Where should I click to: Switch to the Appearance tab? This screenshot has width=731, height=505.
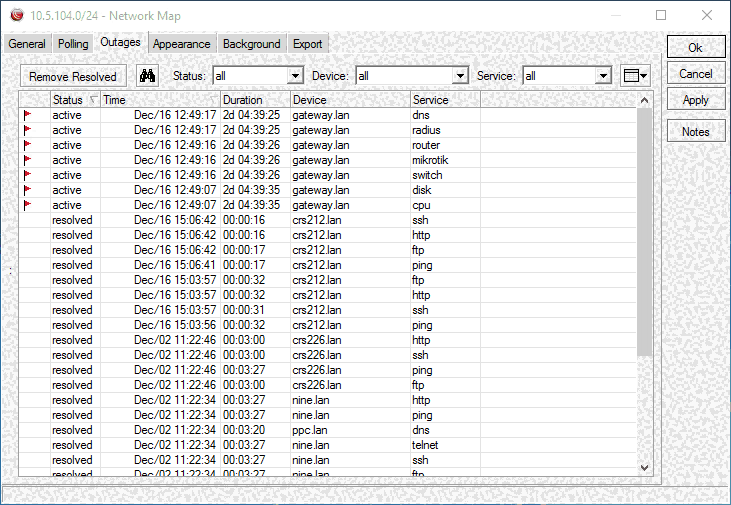pyautogui.click(x=181, y=44)
